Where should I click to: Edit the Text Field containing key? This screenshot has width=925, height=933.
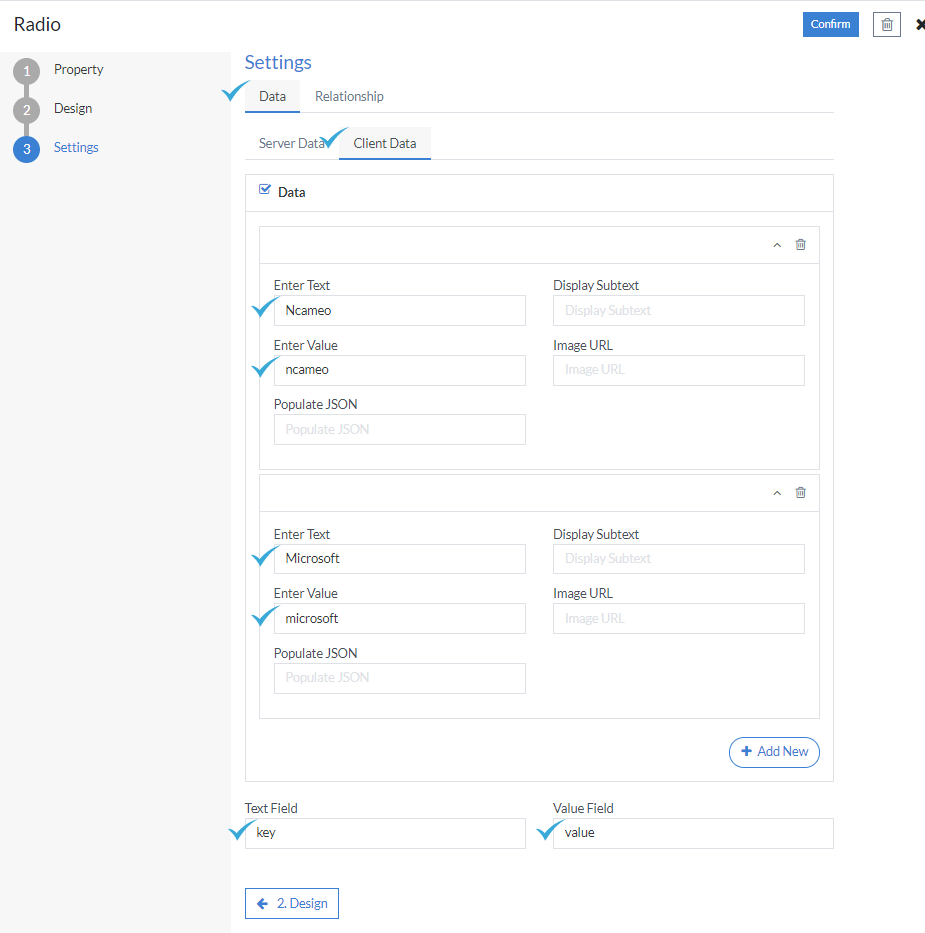(385, 833)
